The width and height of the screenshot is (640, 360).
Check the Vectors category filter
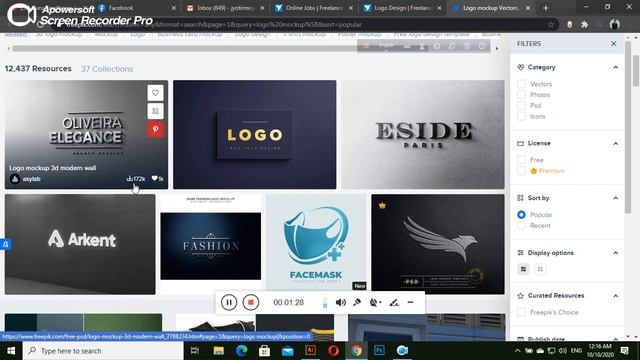[x=521, y=84]
